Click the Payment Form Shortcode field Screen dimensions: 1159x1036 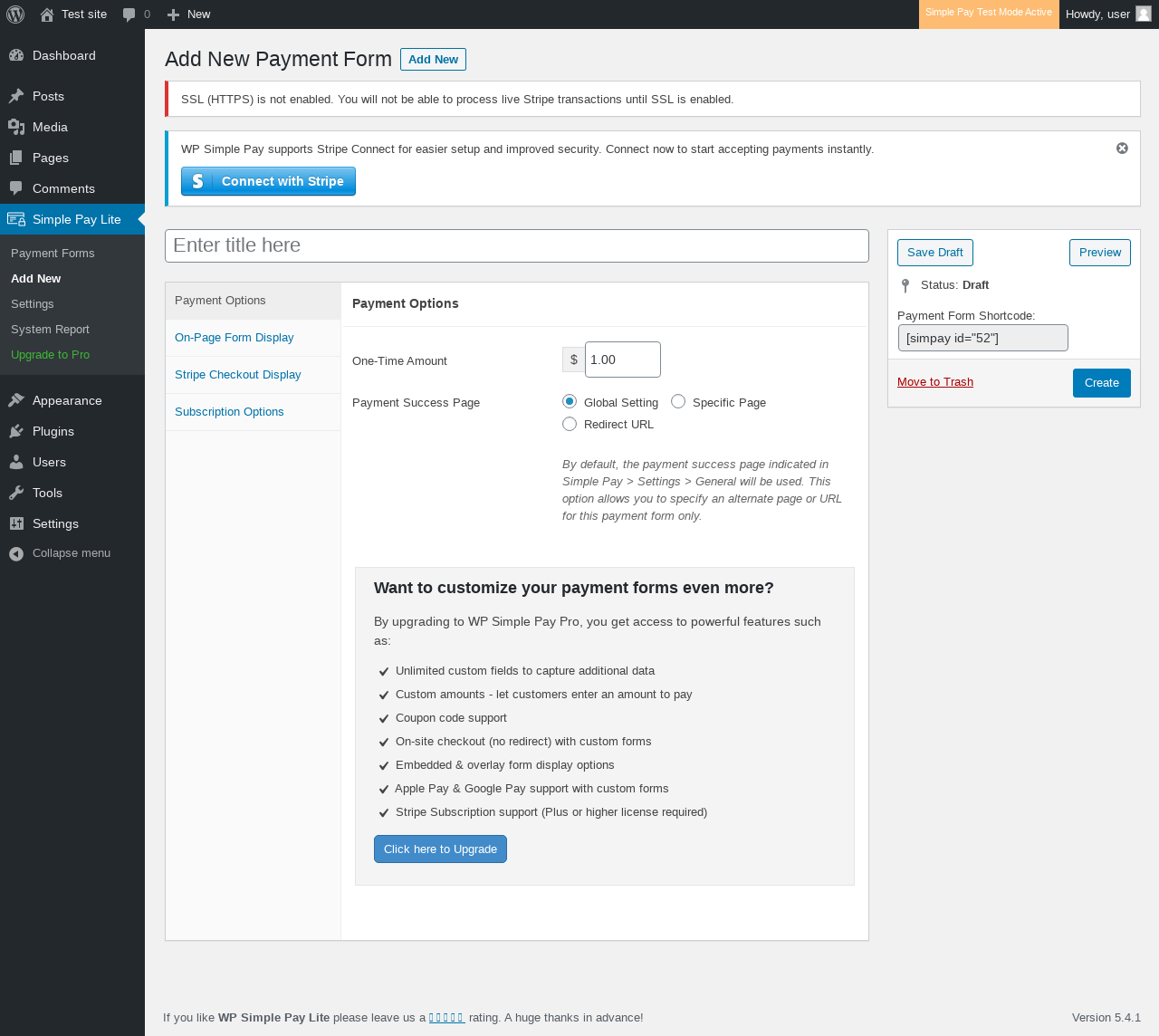(x=983, y=338)
